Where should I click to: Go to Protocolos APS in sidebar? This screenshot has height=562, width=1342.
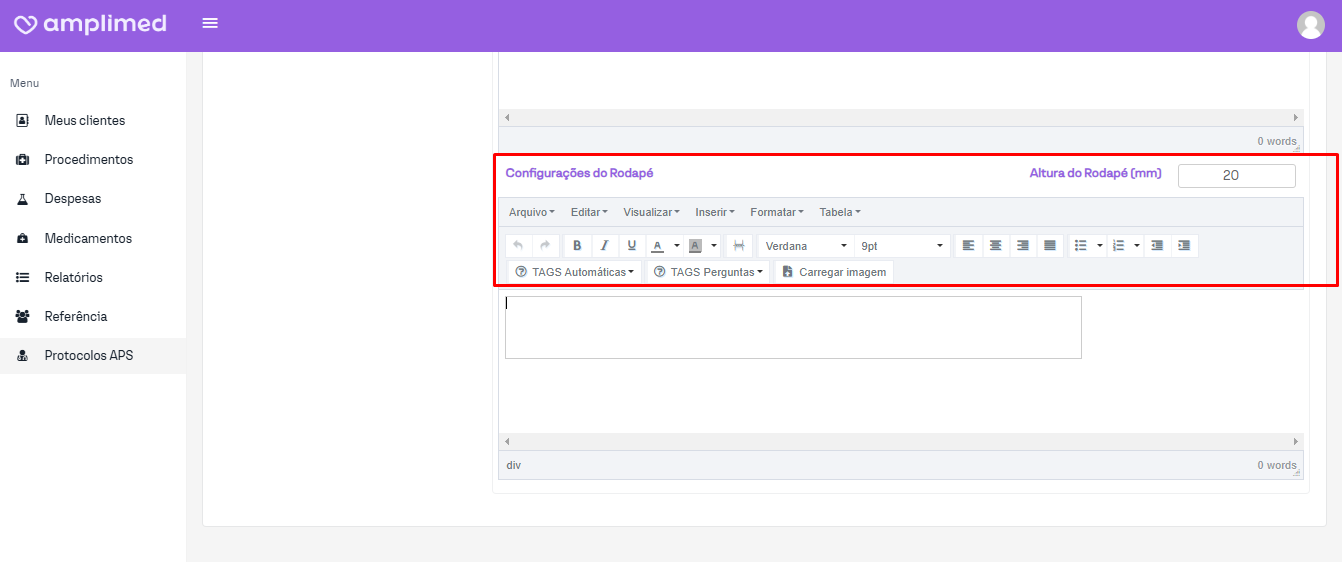(89, 356)
